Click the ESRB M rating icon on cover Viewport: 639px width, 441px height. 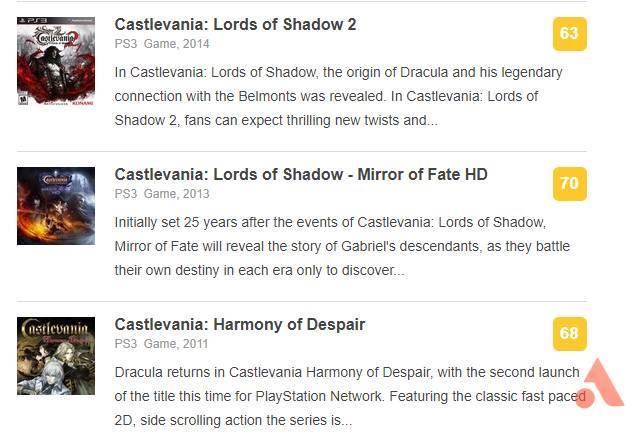pos(23,99)
